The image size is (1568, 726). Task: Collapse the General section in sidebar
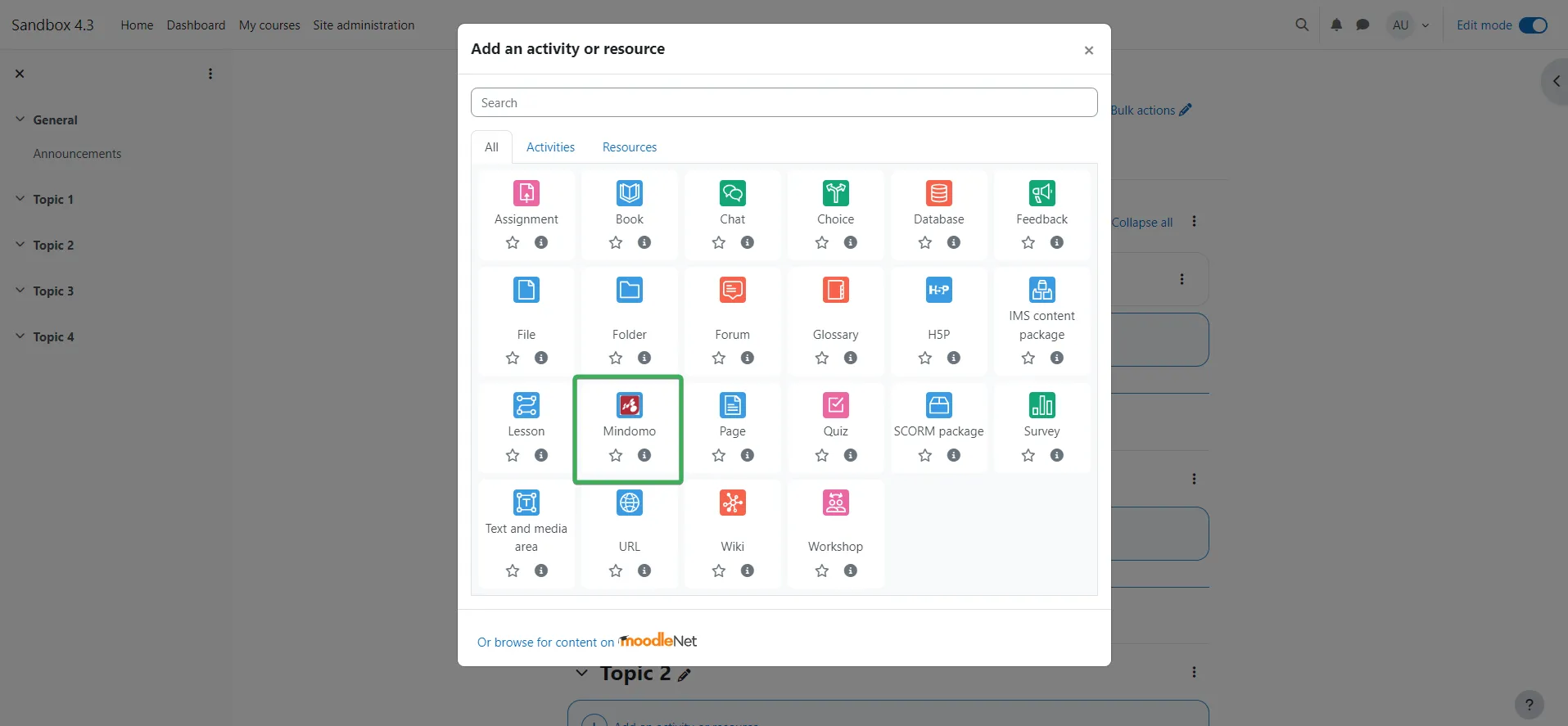click(20, 119)
